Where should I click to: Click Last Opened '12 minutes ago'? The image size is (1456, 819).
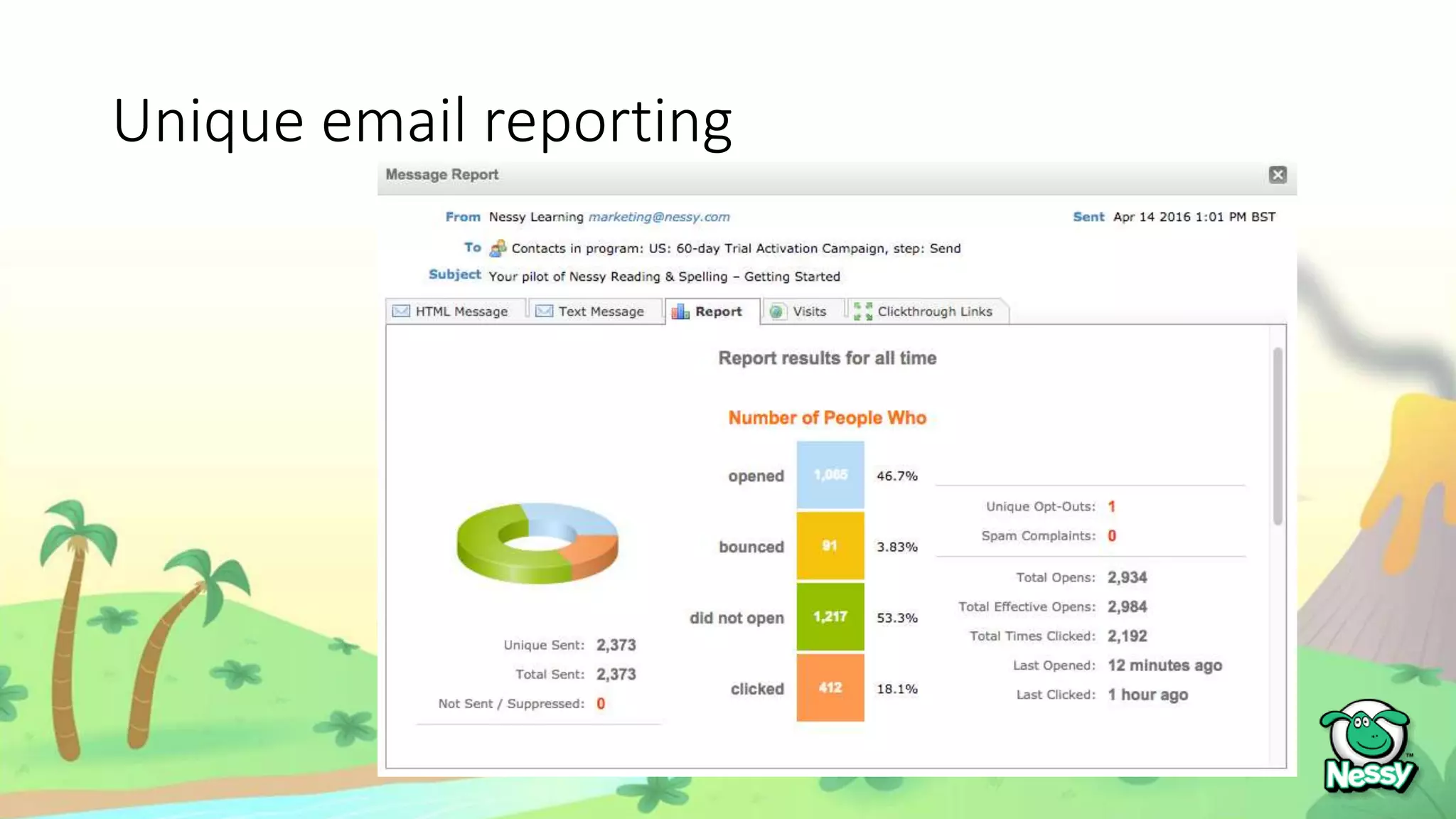(1165, 665)
